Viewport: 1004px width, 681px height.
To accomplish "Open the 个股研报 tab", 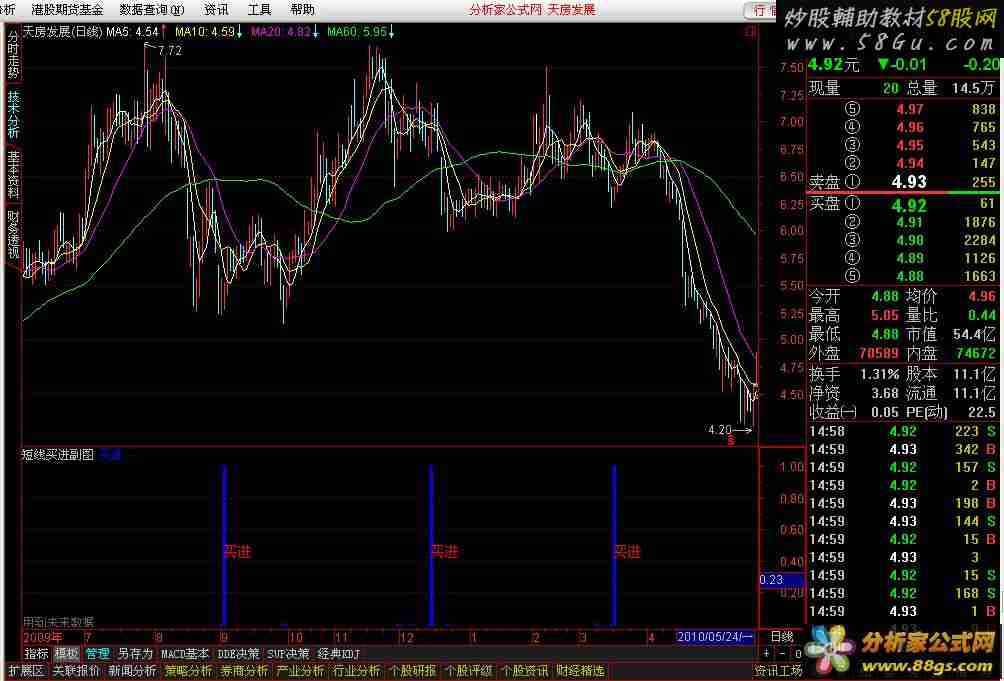I will click(x=413, y=671).
